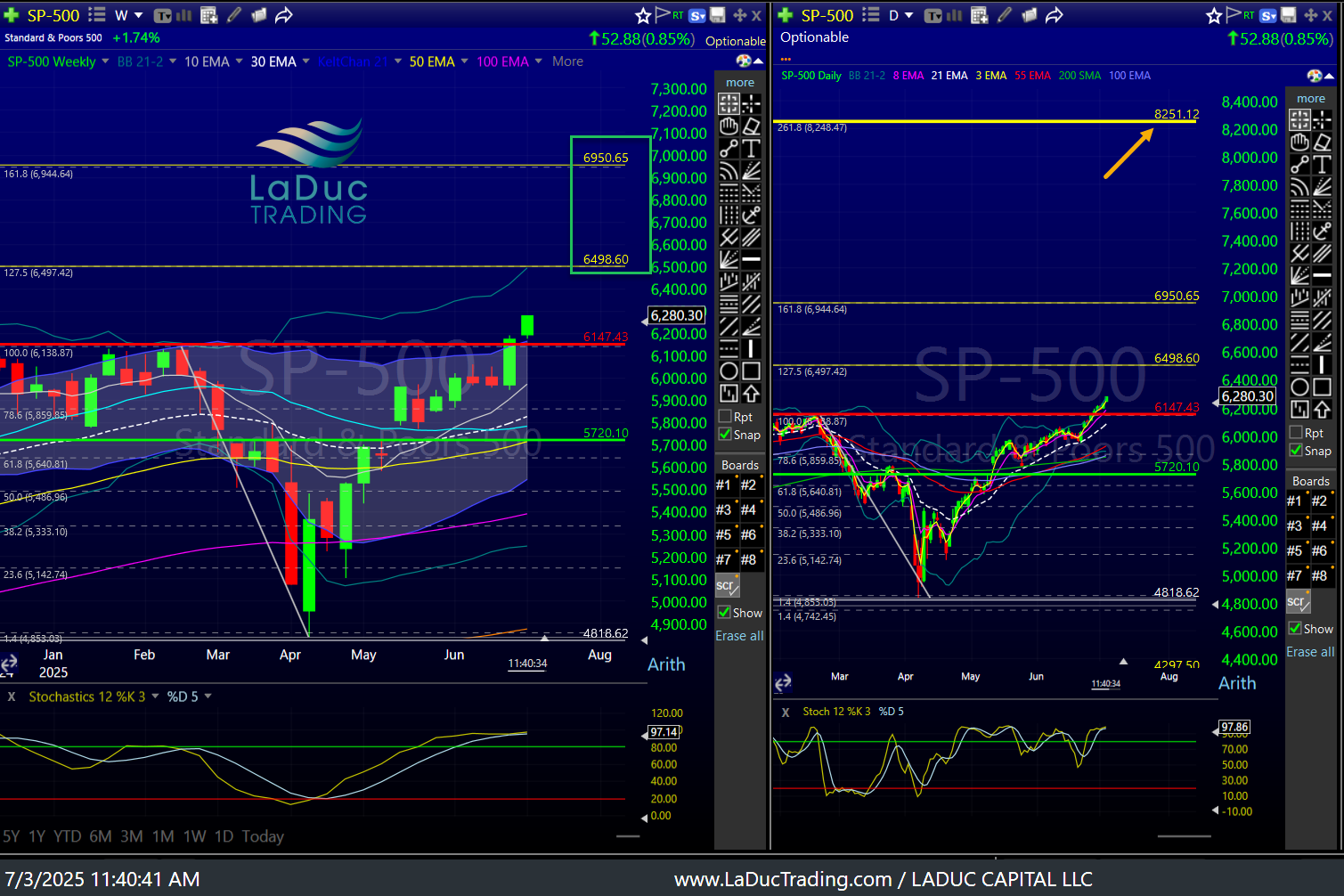
Task: Click the 200 SMA label in daily indicator bar
Action: 1079,76
